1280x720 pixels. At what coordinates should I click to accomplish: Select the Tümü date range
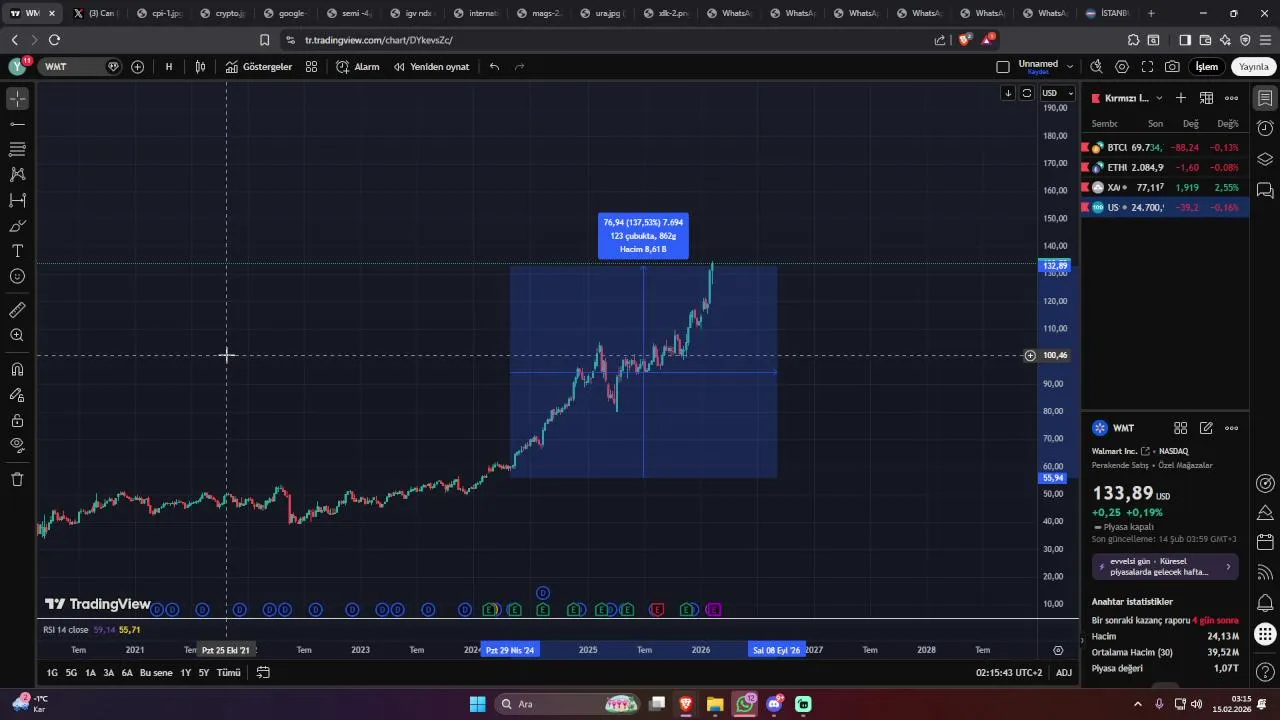229,673
